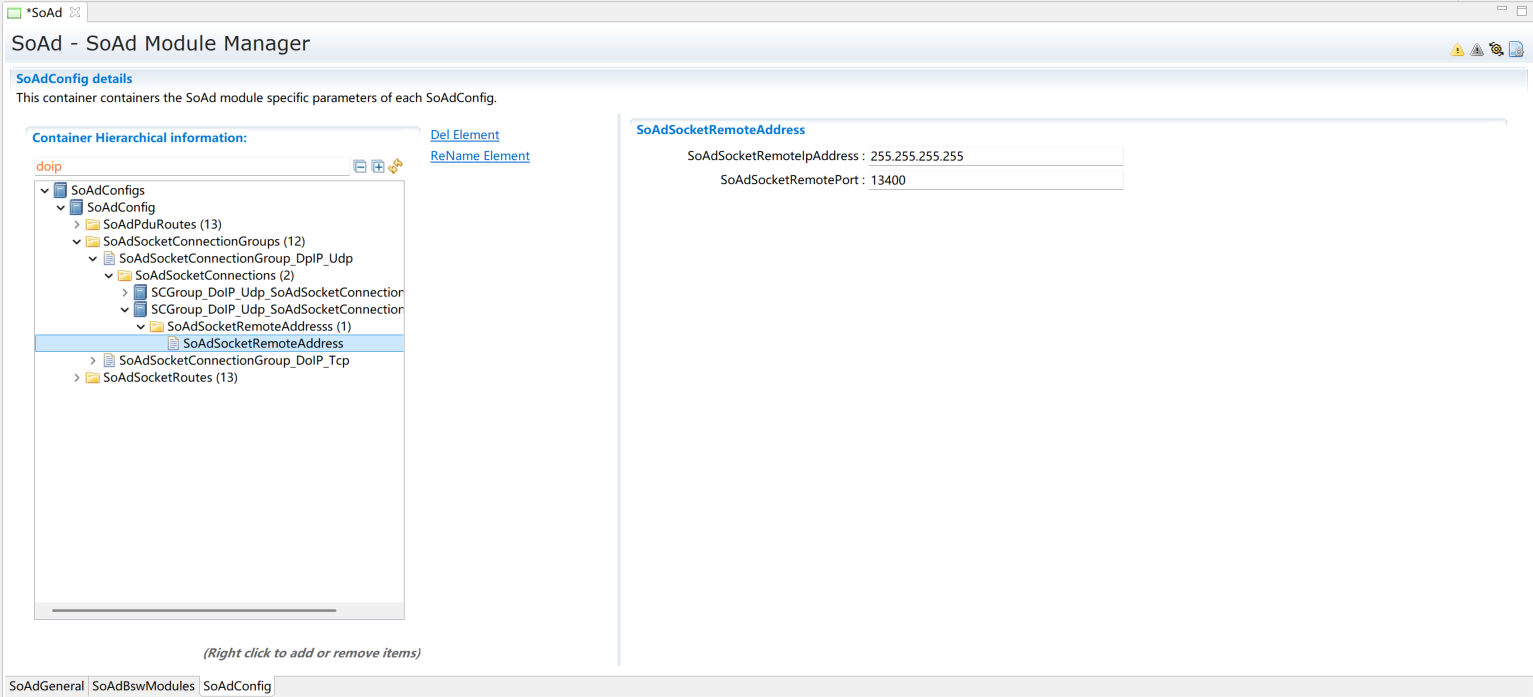The height and width of the screenshot is (697, 1533).
Task: Click the SoAdConfigs root container icon
Action: pyautogui.click(x=61, y=190)
